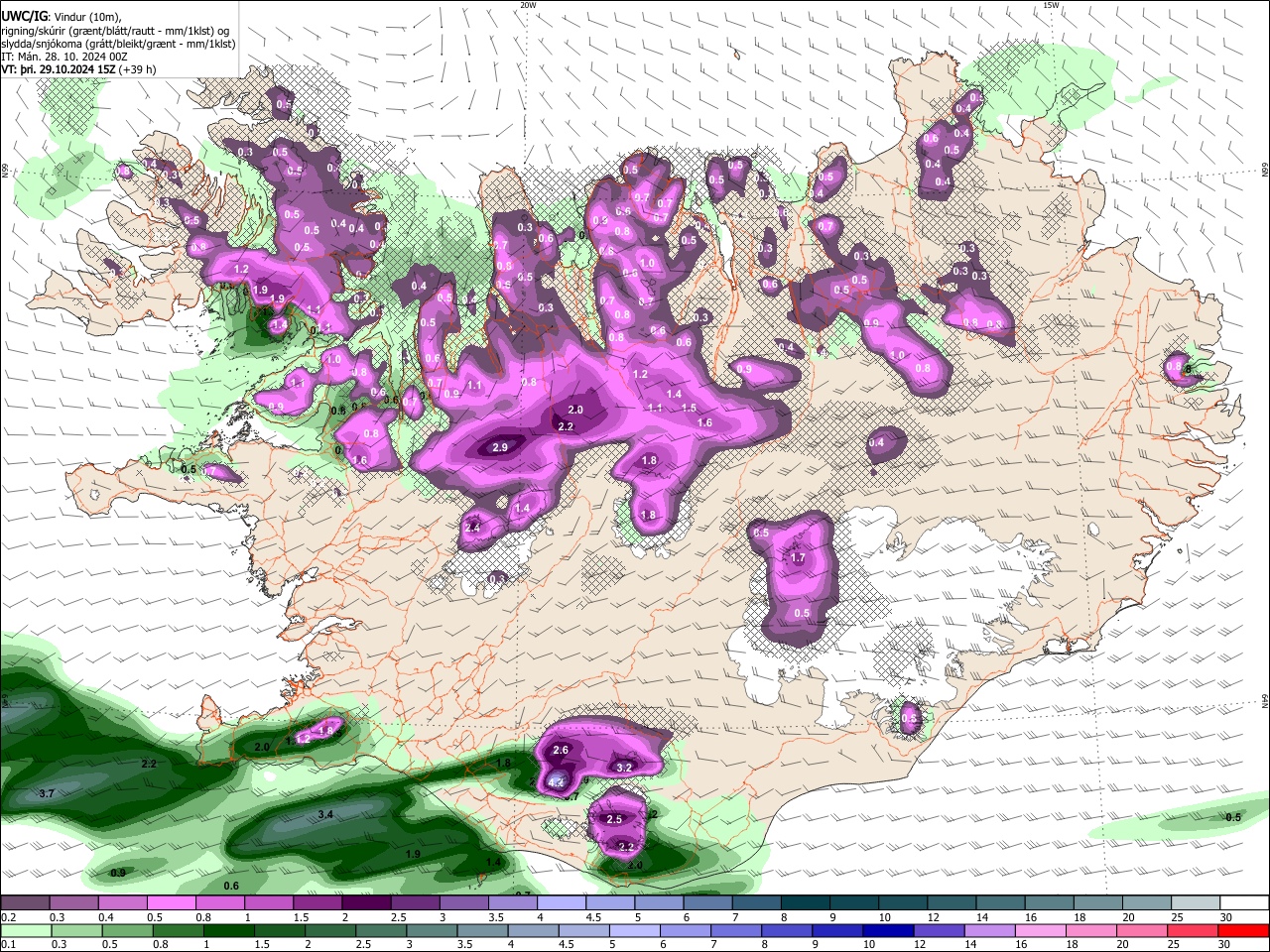The image size is (1270, 952).
Task: Pick the darkest green 1–1.5 rain swatch
Action: click(228, 931)
